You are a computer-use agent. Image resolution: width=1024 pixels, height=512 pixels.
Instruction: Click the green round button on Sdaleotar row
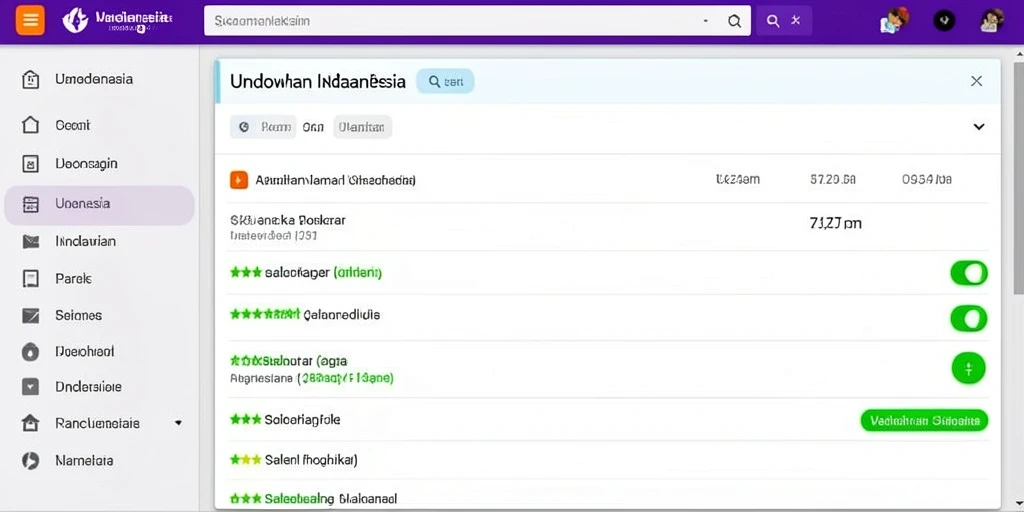tap(968, 368)
